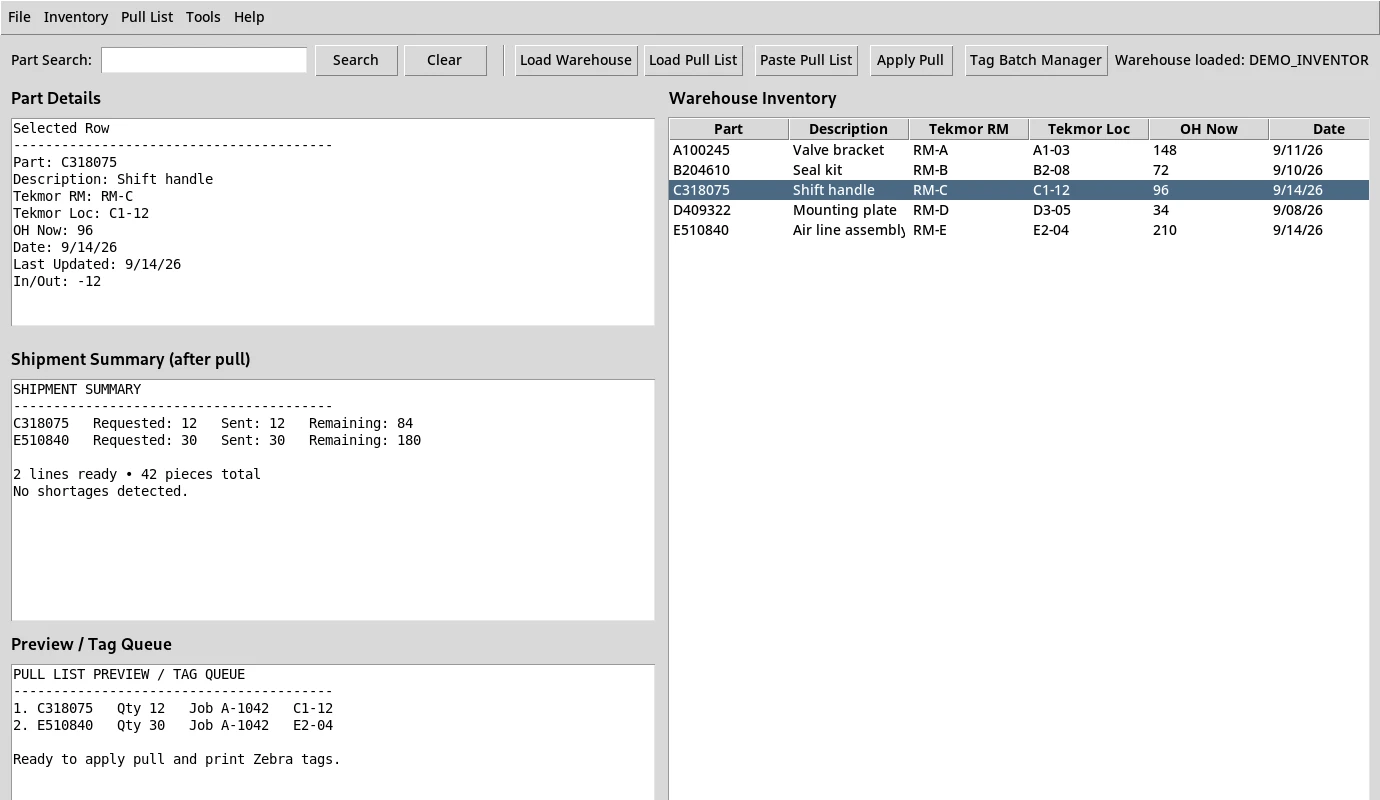Screen dimensions: 1380x800
Task: Open the Help menu
Action: (x=249, y=17)
